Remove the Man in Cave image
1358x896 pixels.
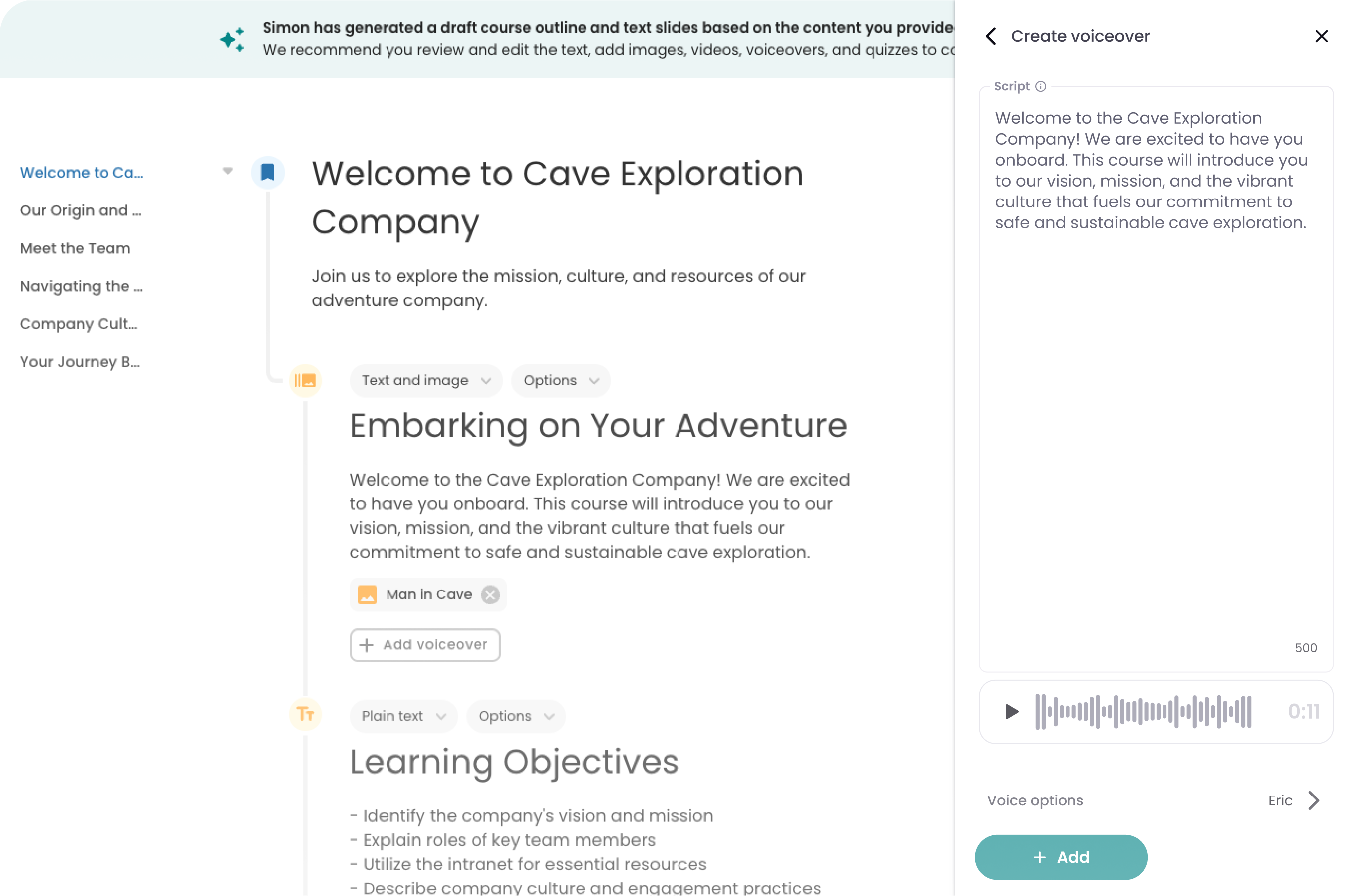pyautogui.click(x=489, y=595)
